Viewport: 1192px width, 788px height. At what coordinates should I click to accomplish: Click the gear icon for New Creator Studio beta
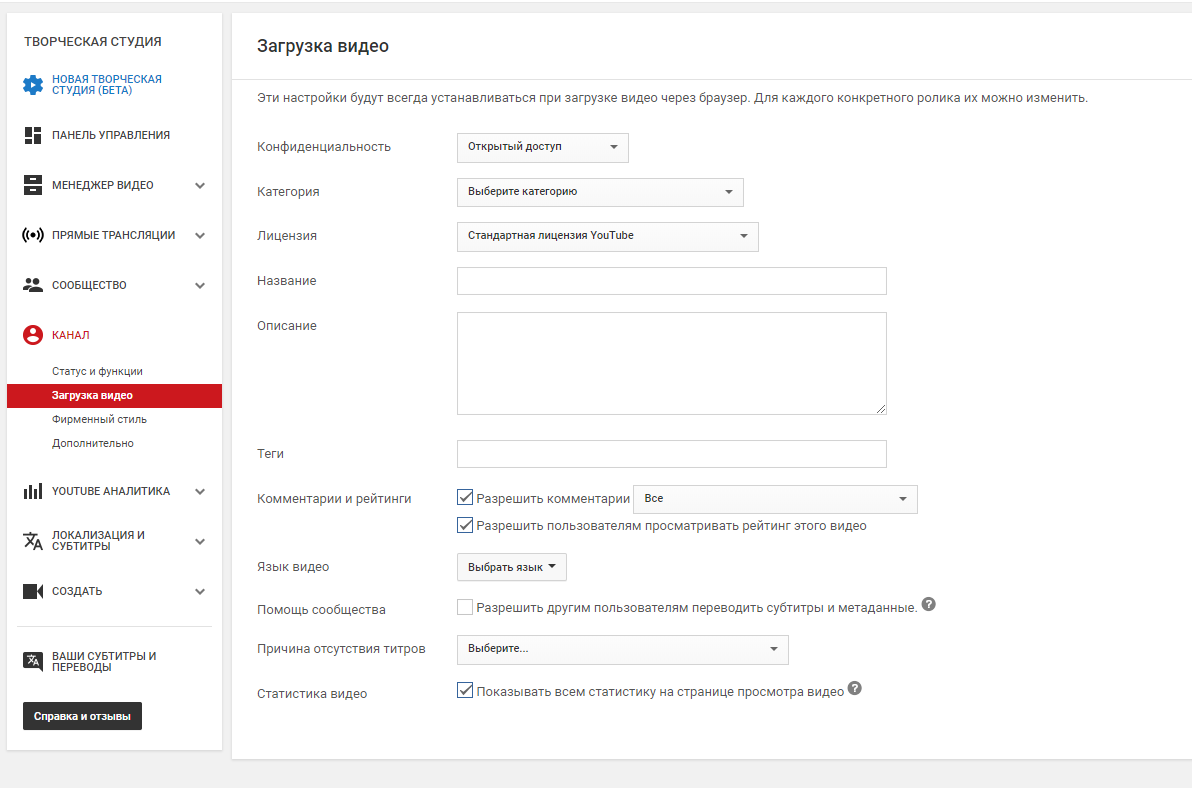click(33, 85)
